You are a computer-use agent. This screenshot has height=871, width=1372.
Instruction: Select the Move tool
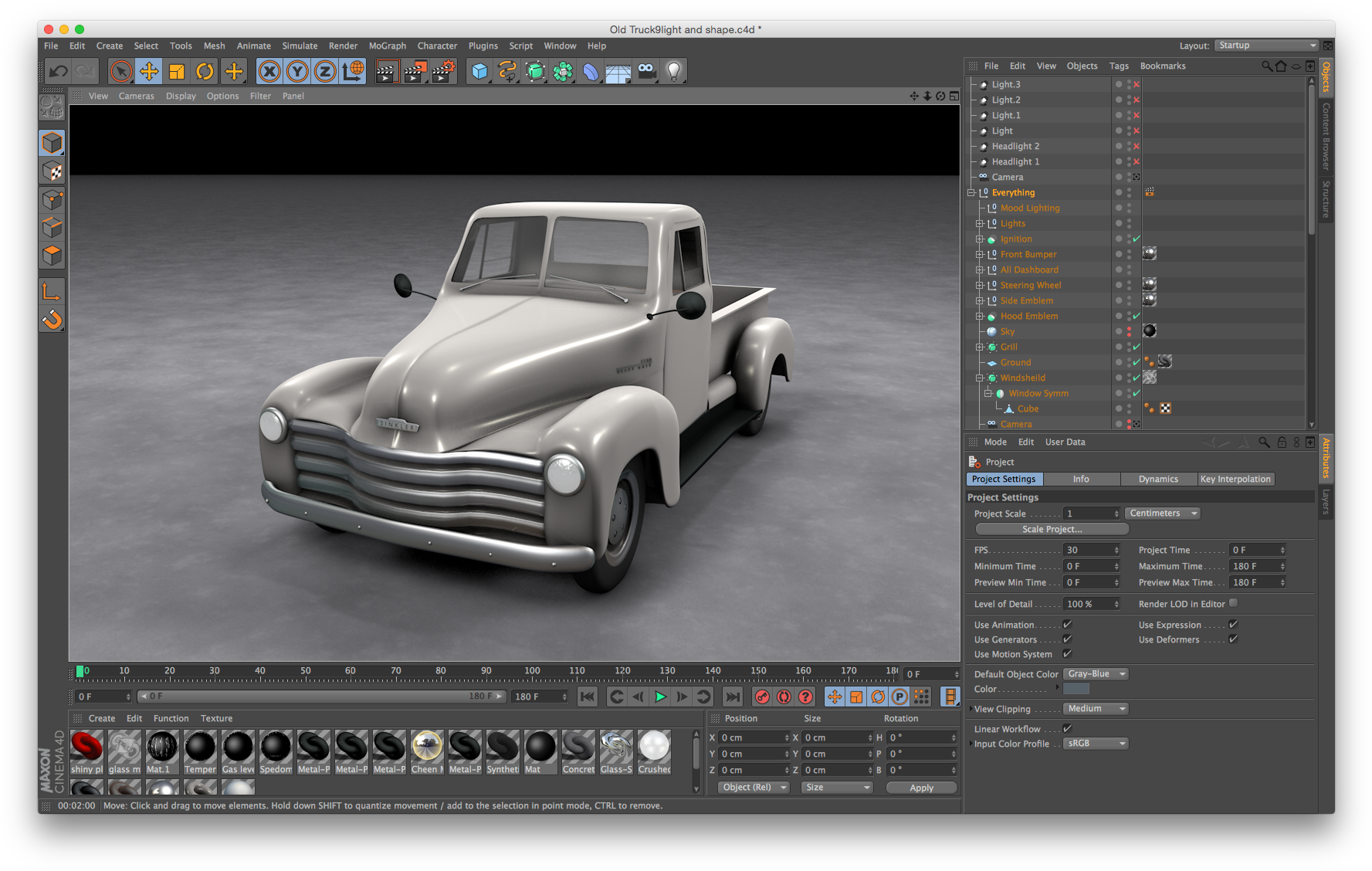click(x=147, y=71)
